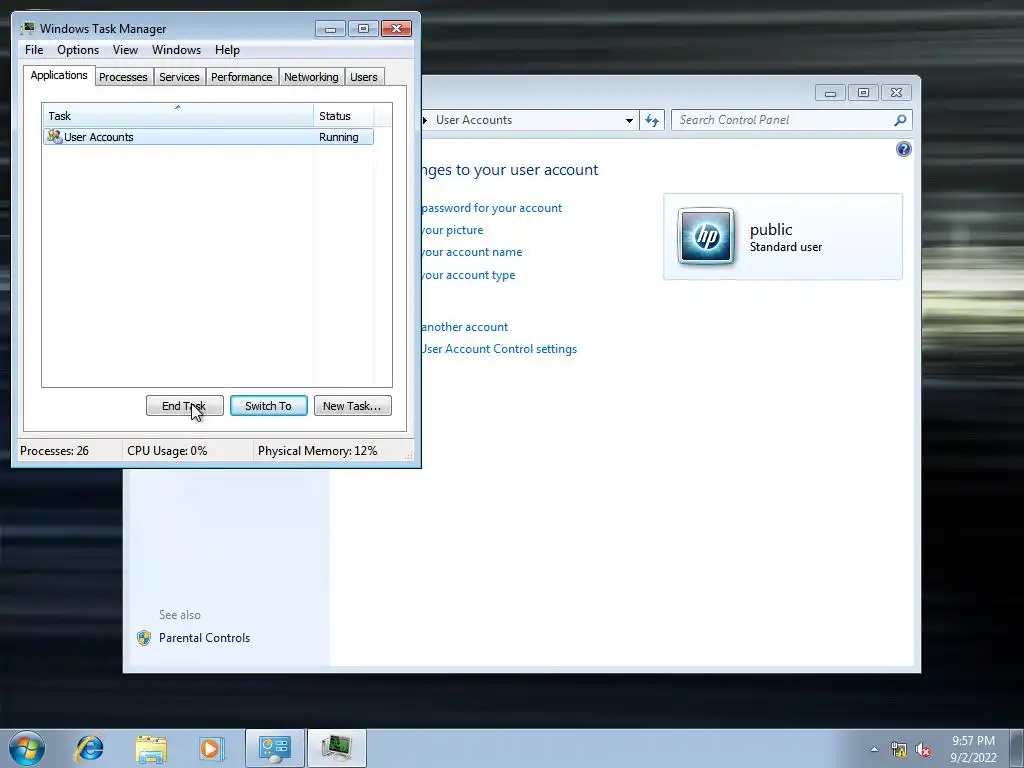1024x768 pixels.
Task: Show hidden tray icons arrow
Action: 874,750
